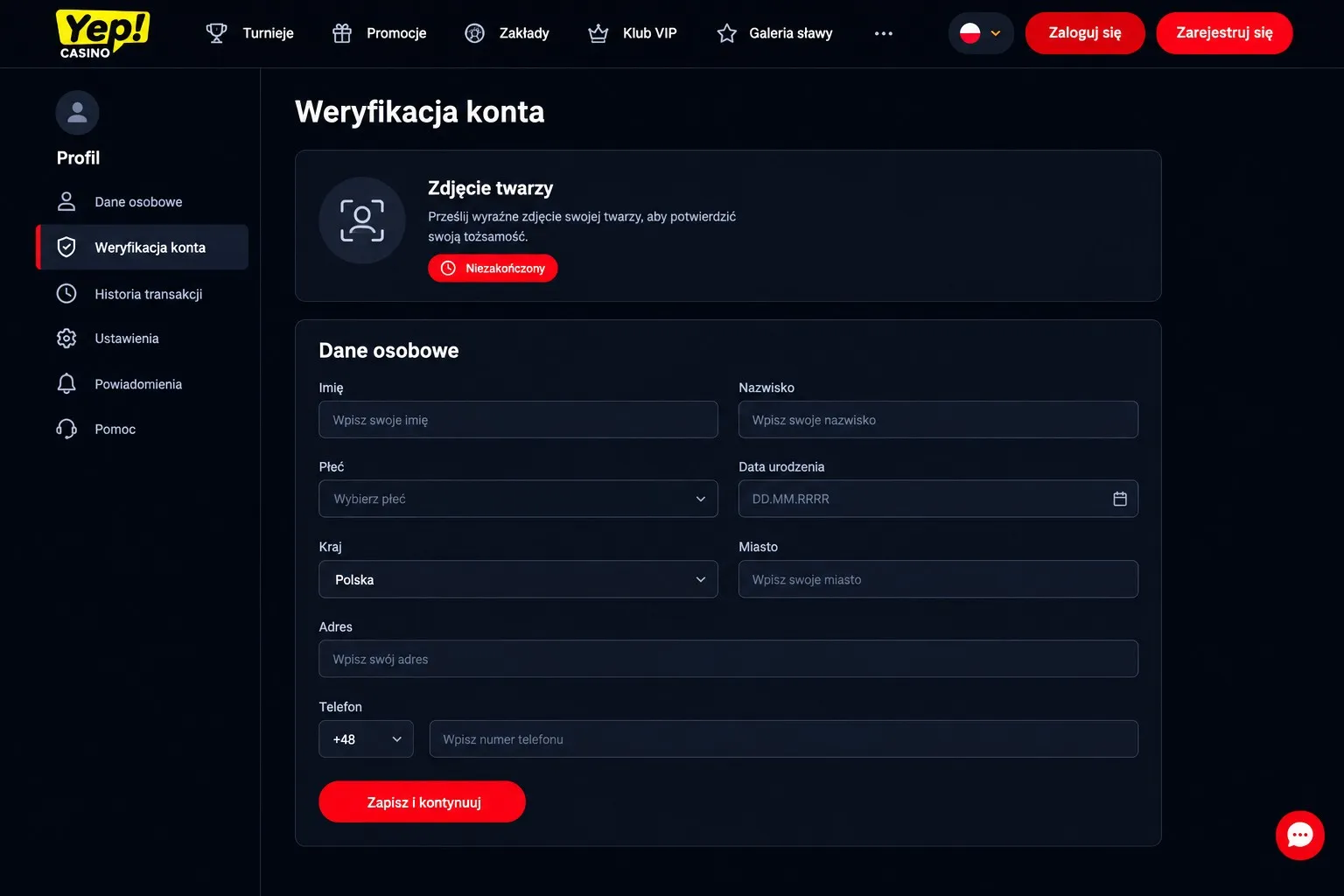Open the Kraj dropdown showing Polska
The width and height of the screenshot is (1344, 896).
[x=519, y=579]
